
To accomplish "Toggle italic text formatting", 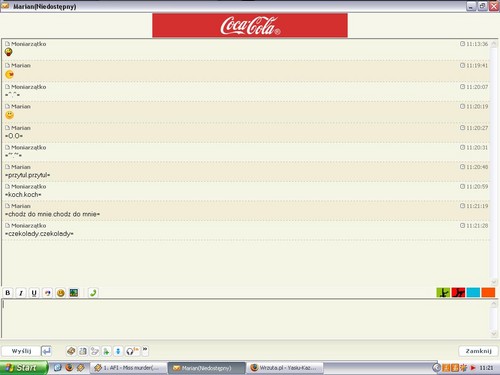I will tap(21, 293).
